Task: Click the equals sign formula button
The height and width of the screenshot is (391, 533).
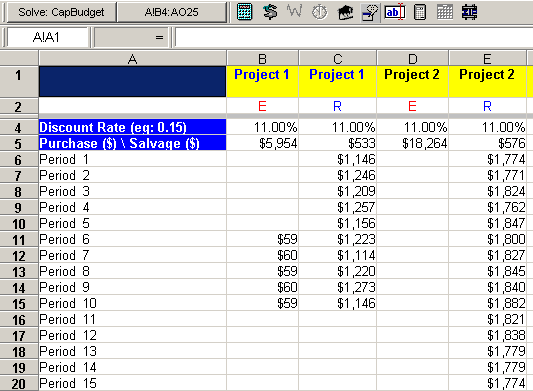Action: (x=131, y=37)
